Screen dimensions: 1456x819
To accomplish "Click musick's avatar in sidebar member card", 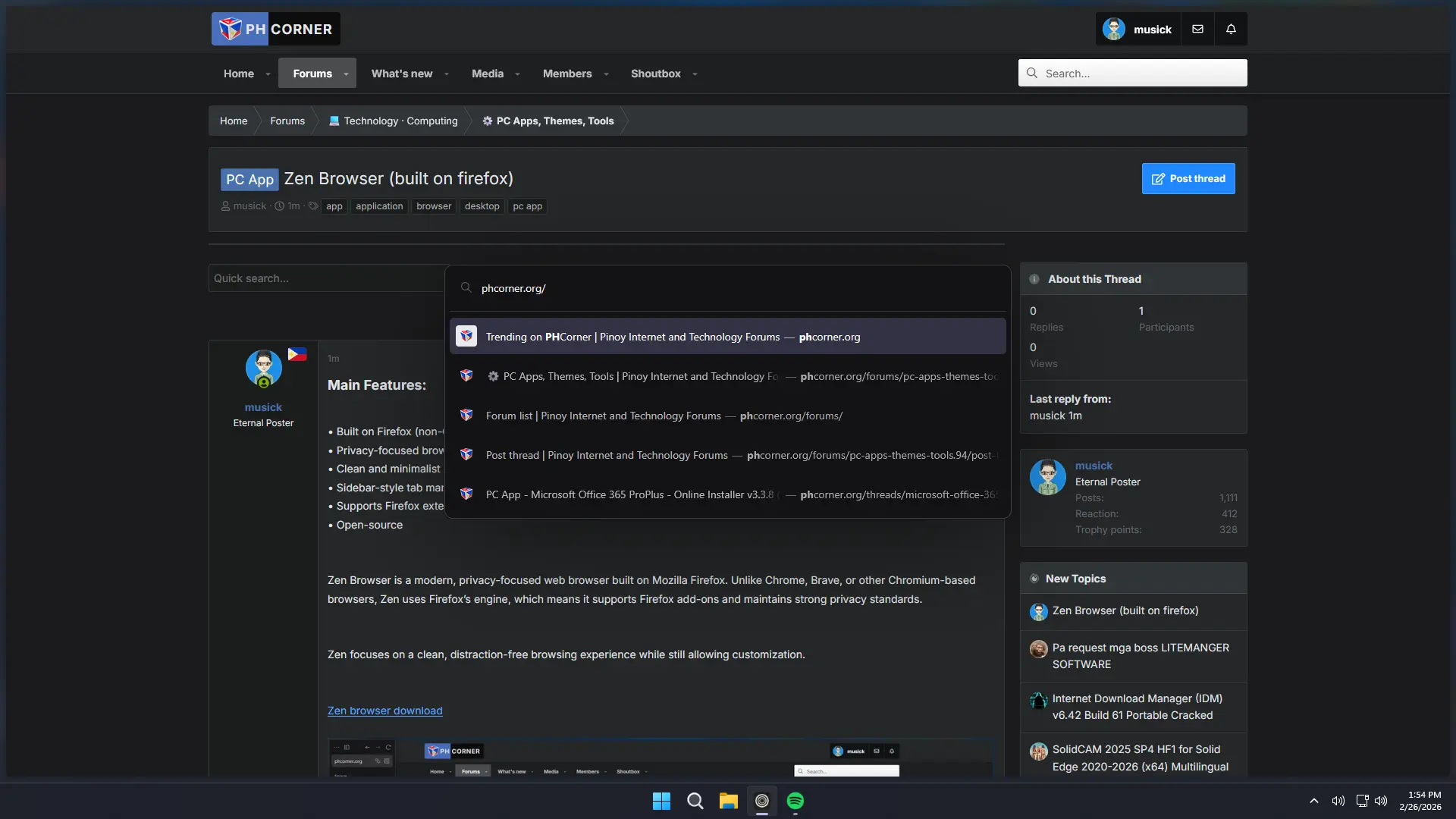I will tap(1048, 477).
